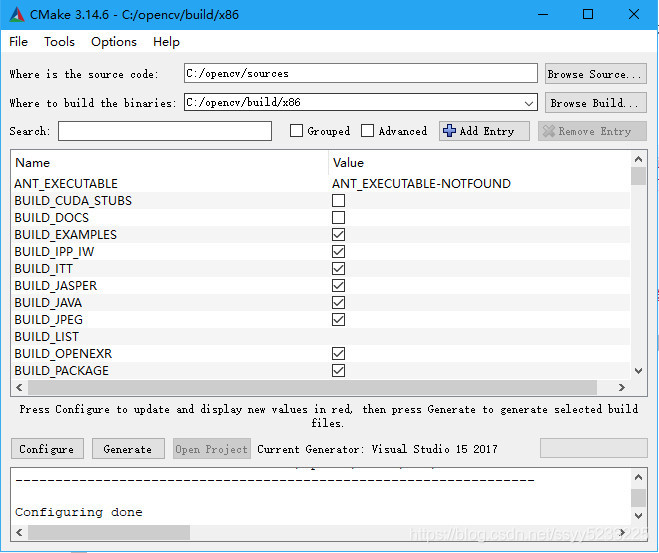The height and width of the screenshot is (553, 659).
Task: Open the Help menu
Action: pyautogui.click(x=166, y=42)
